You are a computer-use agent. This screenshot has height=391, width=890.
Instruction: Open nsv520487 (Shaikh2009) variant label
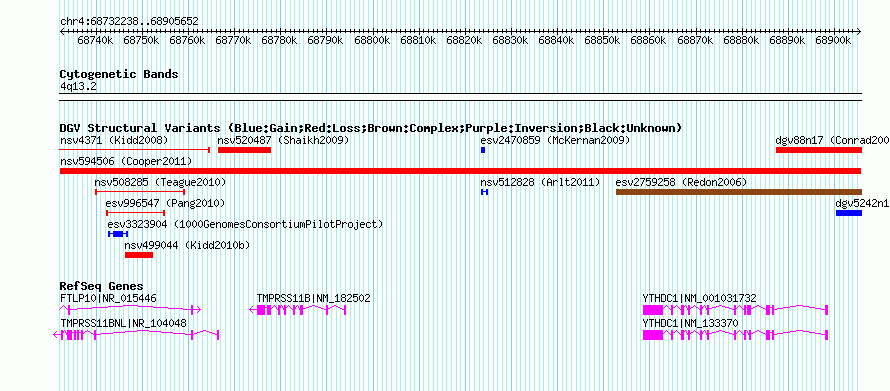(283, 140)
